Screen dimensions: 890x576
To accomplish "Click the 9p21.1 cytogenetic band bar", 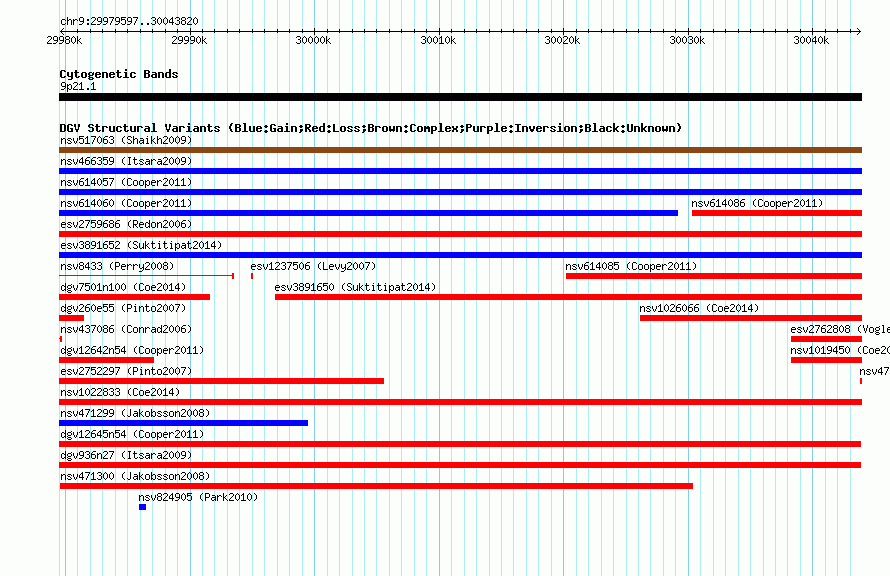I will point(460,97).
